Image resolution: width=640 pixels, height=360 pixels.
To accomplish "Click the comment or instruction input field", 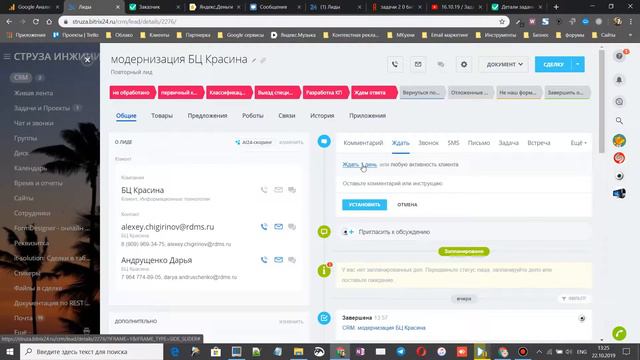I will coord(464,183).
